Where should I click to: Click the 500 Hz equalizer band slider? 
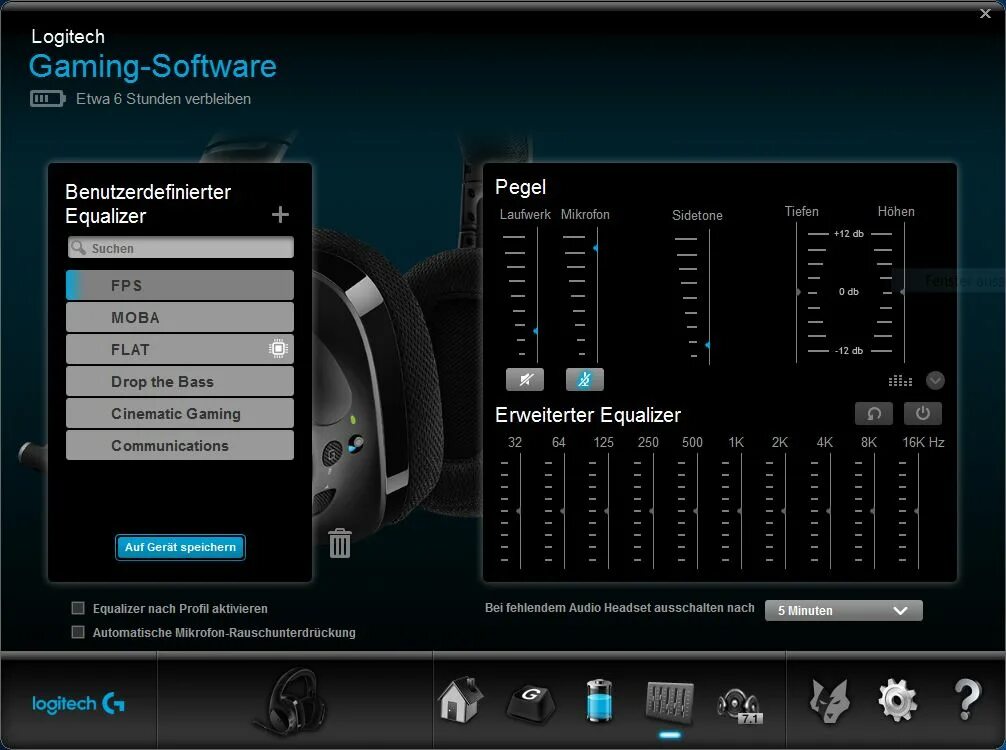(x=697, y=511)
